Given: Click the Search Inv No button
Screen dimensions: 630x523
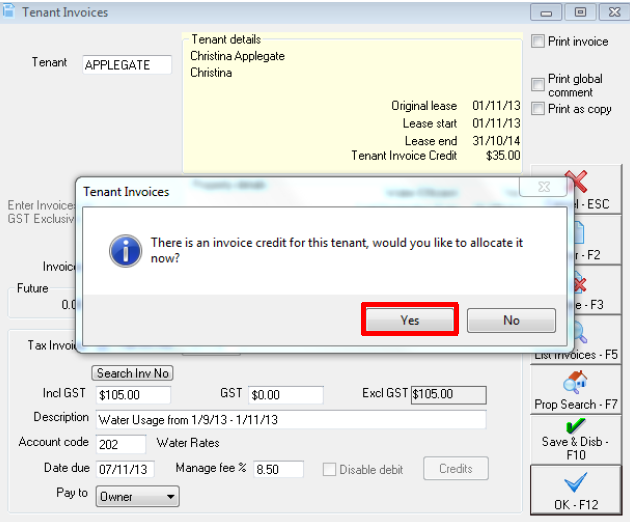Looking at the screenshot, I should [x=133, y=373].
